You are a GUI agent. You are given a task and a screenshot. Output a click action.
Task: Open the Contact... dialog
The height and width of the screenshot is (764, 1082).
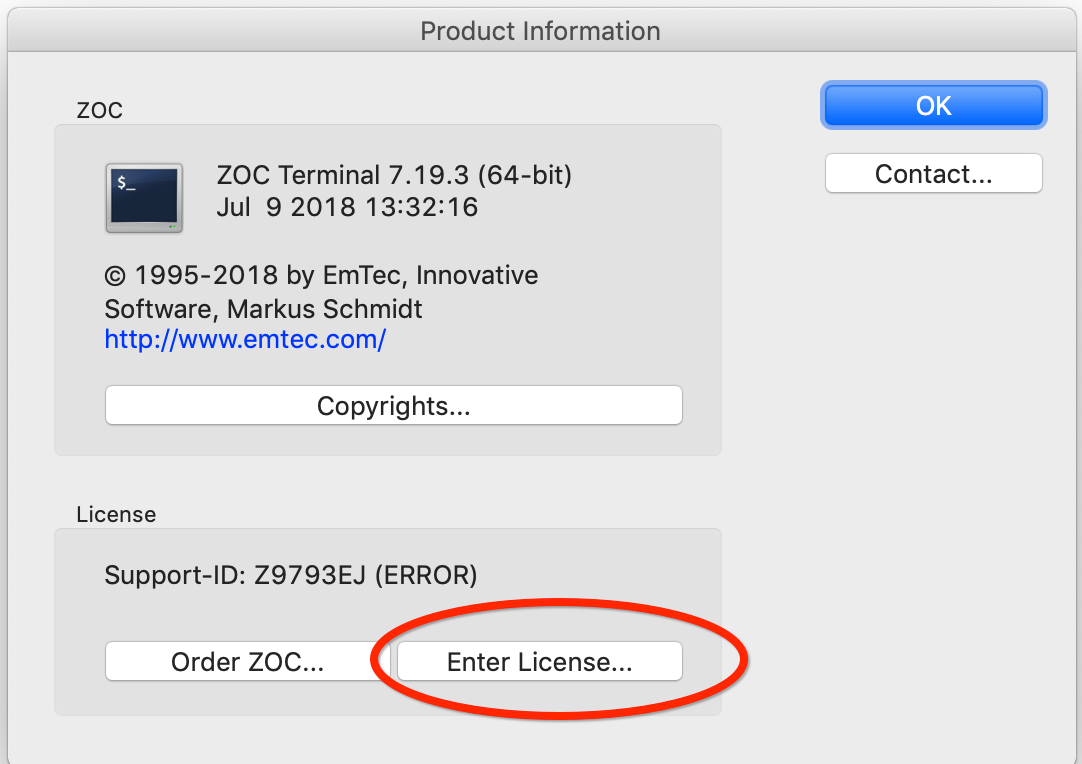[933, 174]
